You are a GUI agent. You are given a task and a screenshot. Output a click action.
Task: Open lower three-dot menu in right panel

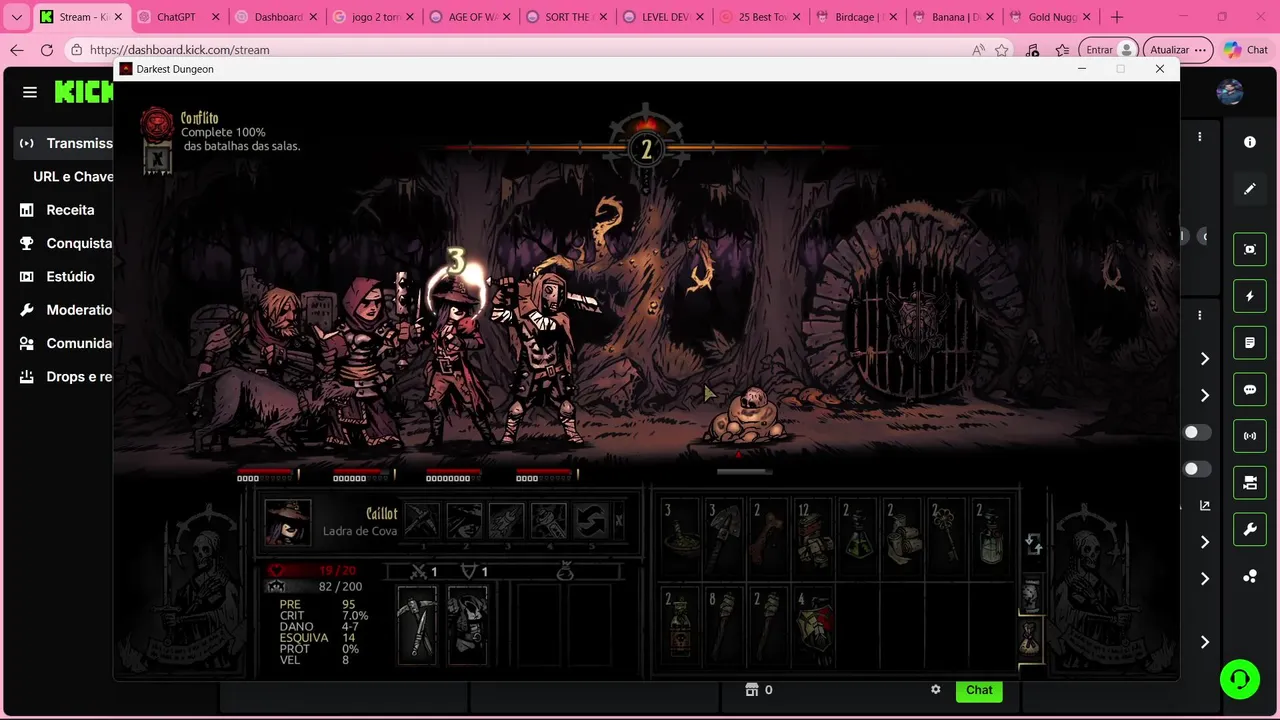[x=1200, y=315]
